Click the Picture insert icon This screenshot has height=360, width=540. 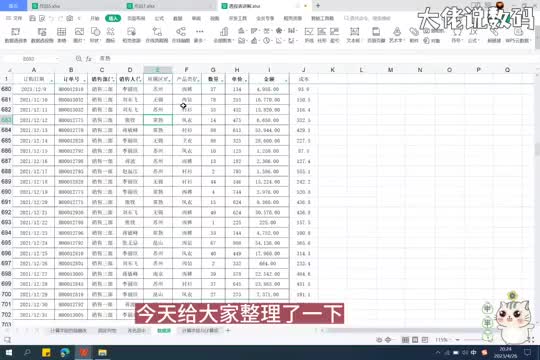tap(79, 35)
